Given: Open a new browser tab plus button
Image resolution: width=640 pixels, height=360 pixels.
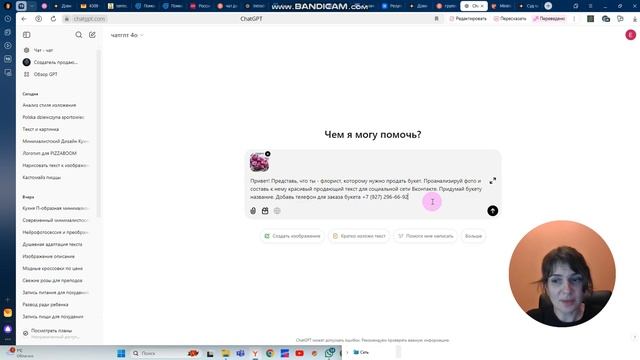Looking at the screenshot, I should [x=548, y=6].
